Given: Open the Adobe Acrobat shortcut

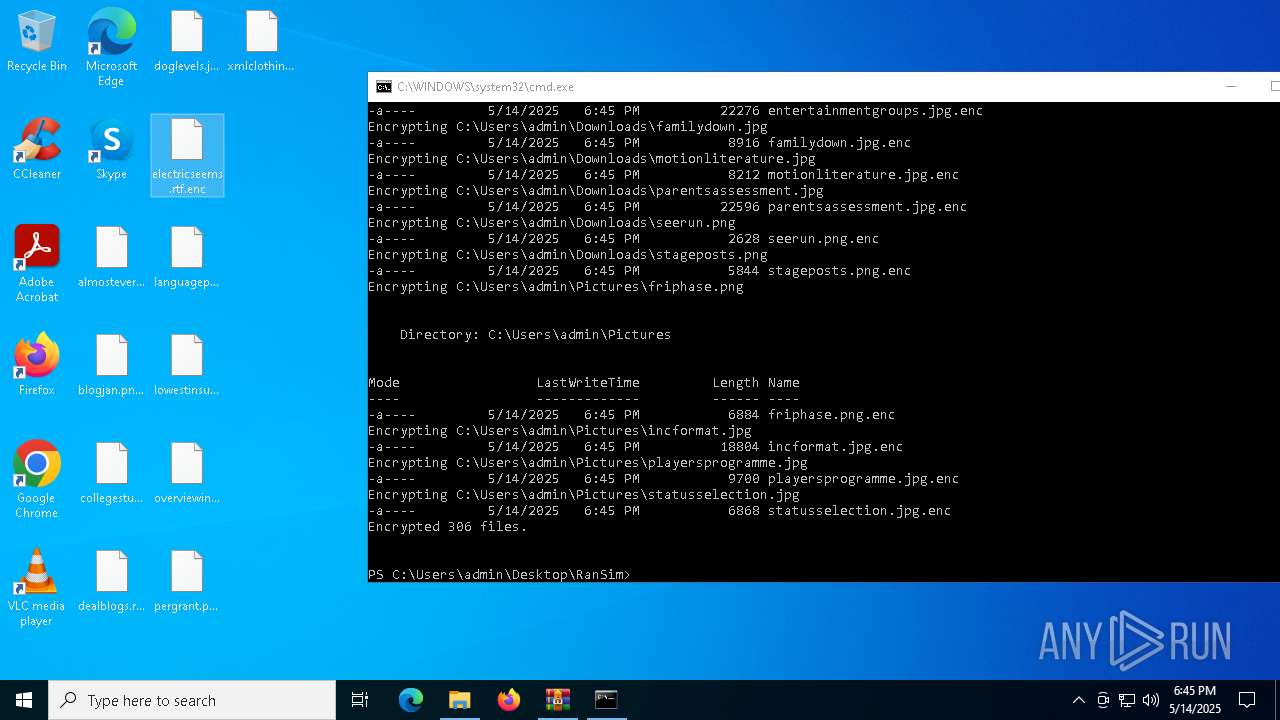Looking at the screenshot, I should coord(37,264).
